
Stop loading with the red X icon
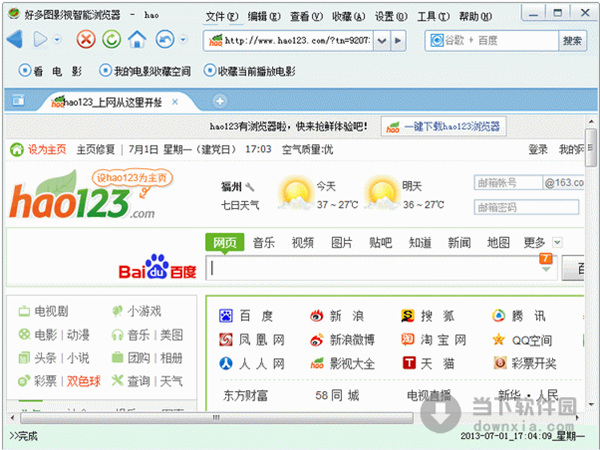[86, 39]
